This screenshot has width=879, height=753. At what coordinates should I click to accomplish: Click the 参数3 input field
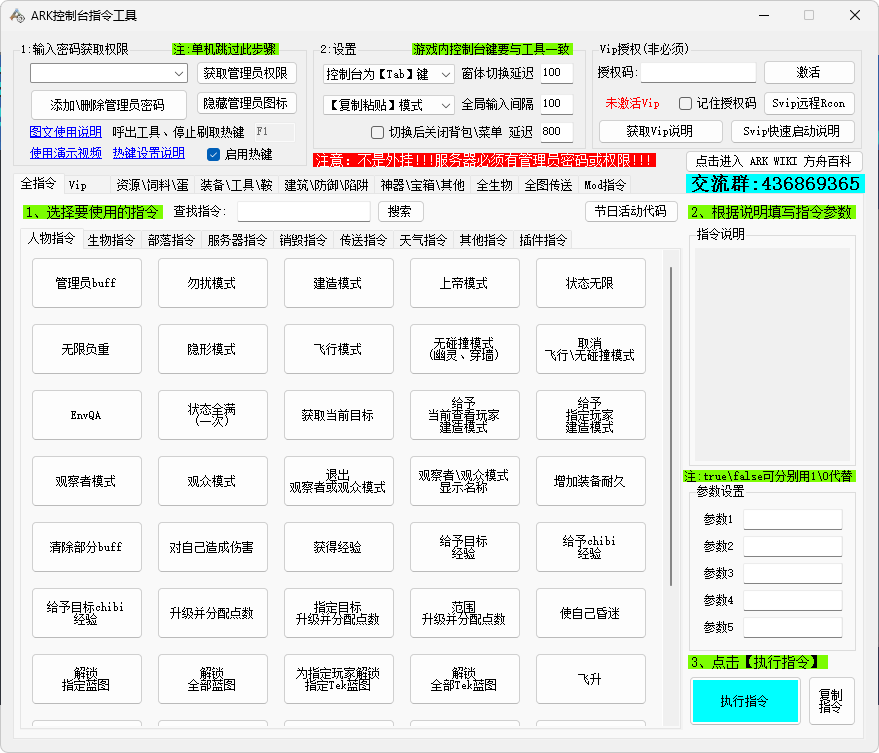point(793,573)
